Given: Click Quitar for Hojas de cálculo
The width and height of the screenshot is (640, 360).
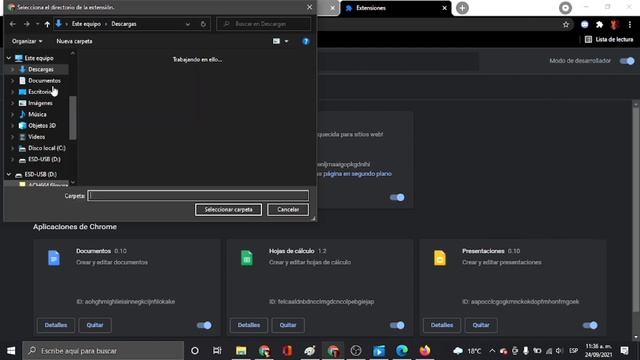Looking at the screenshot, I should [288, 325].
